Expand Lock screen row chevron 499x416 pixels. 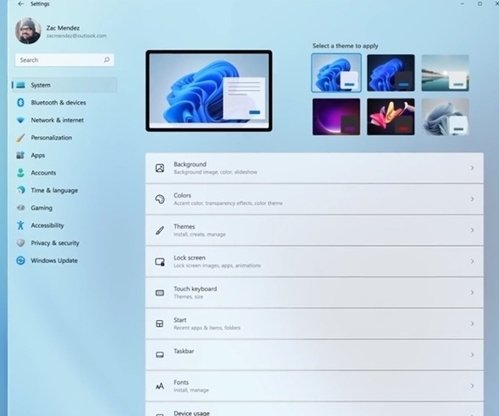pos(472,261)
